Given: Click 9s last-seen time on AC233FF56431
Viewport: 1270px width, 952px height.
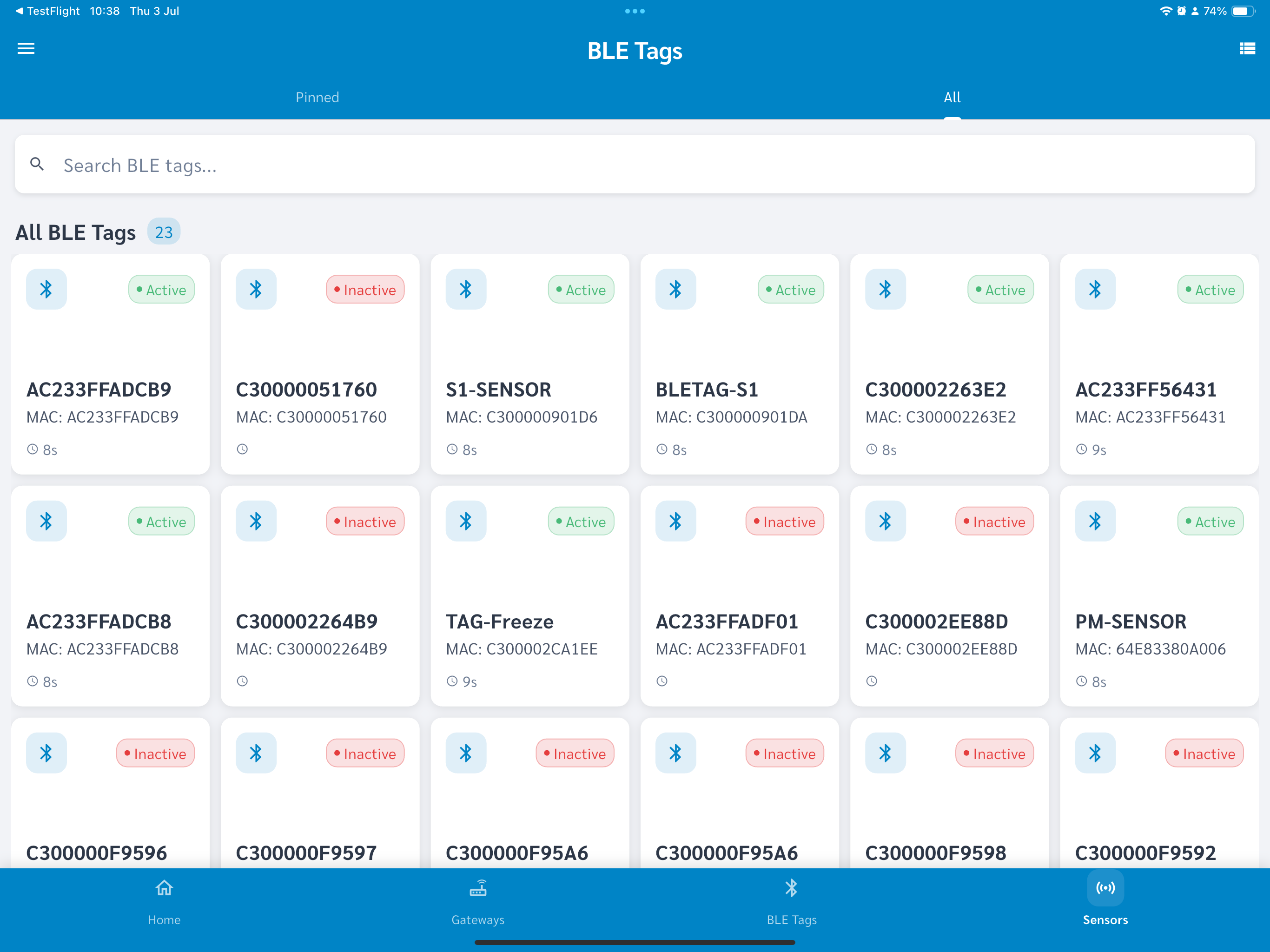Looking at the screenshot, I should point(1099,450).
